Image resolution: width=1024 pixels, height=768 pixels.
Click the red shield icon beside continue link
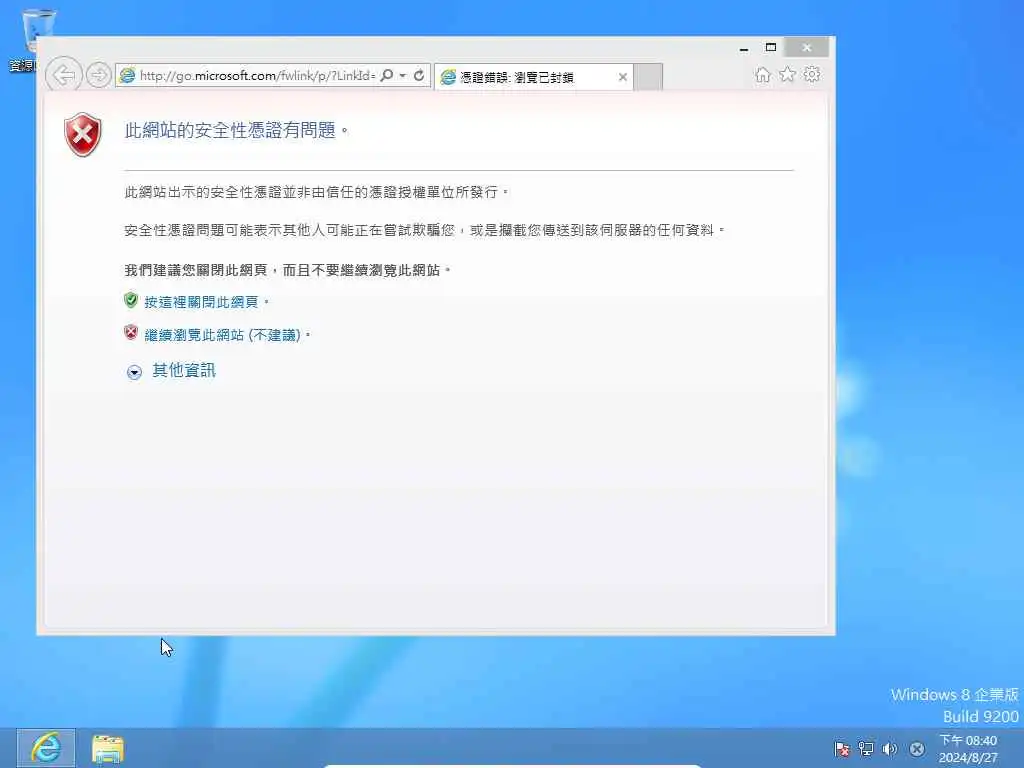[x=131, y=332]
